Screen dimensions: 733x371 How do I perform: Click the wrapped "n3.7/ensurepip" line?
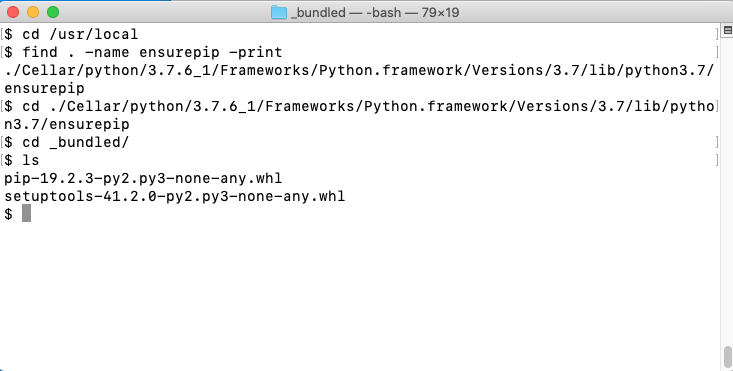pos(67,124)
